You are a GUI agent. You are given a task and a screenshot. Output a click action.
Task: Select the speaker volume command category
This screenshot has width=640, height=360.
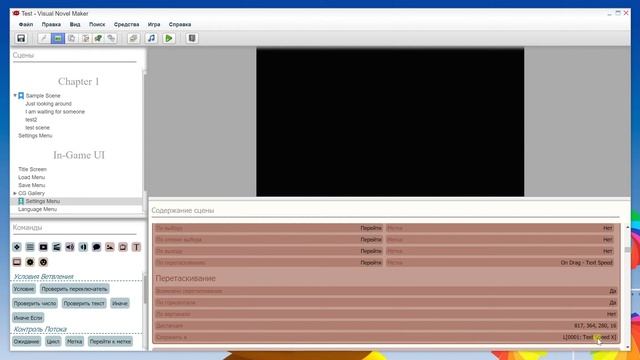[70, 247]
